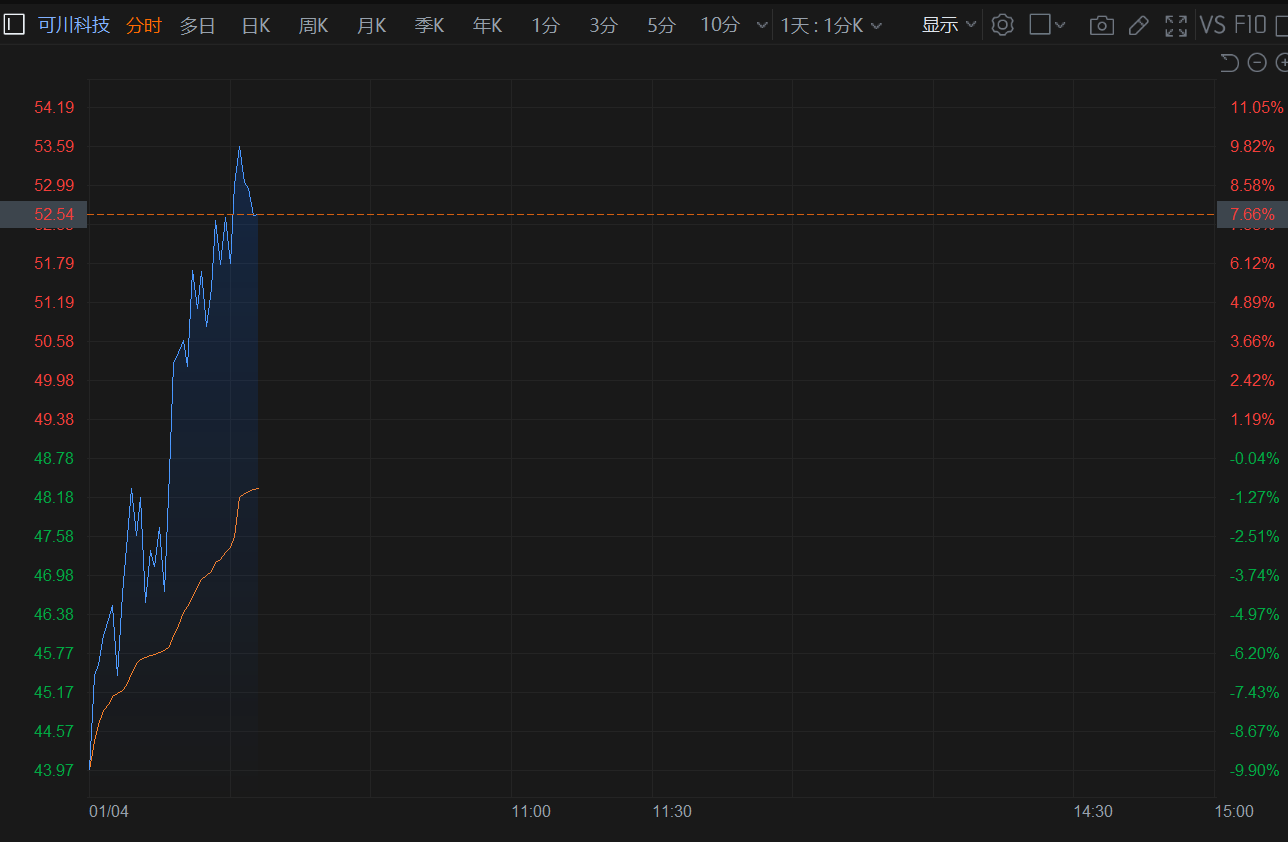Click the 15:00 time axis label
1288x842 pixels.
point(1234,811)
